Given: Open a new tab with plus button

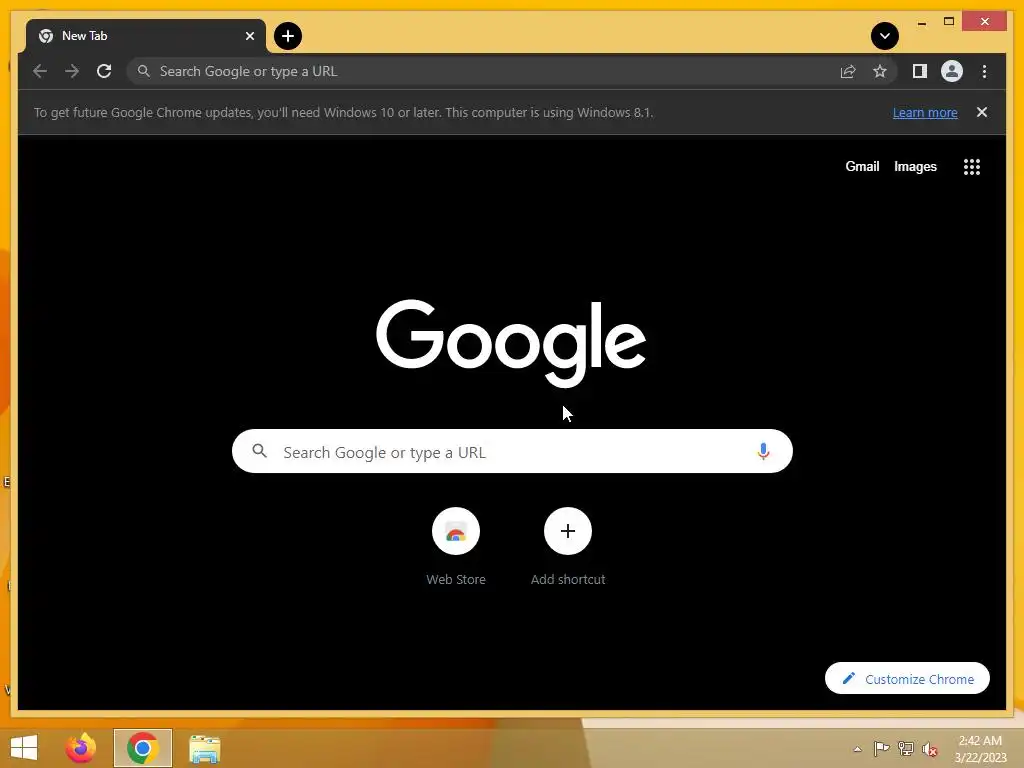Looking at the screenshot, I should click(288, 36).
